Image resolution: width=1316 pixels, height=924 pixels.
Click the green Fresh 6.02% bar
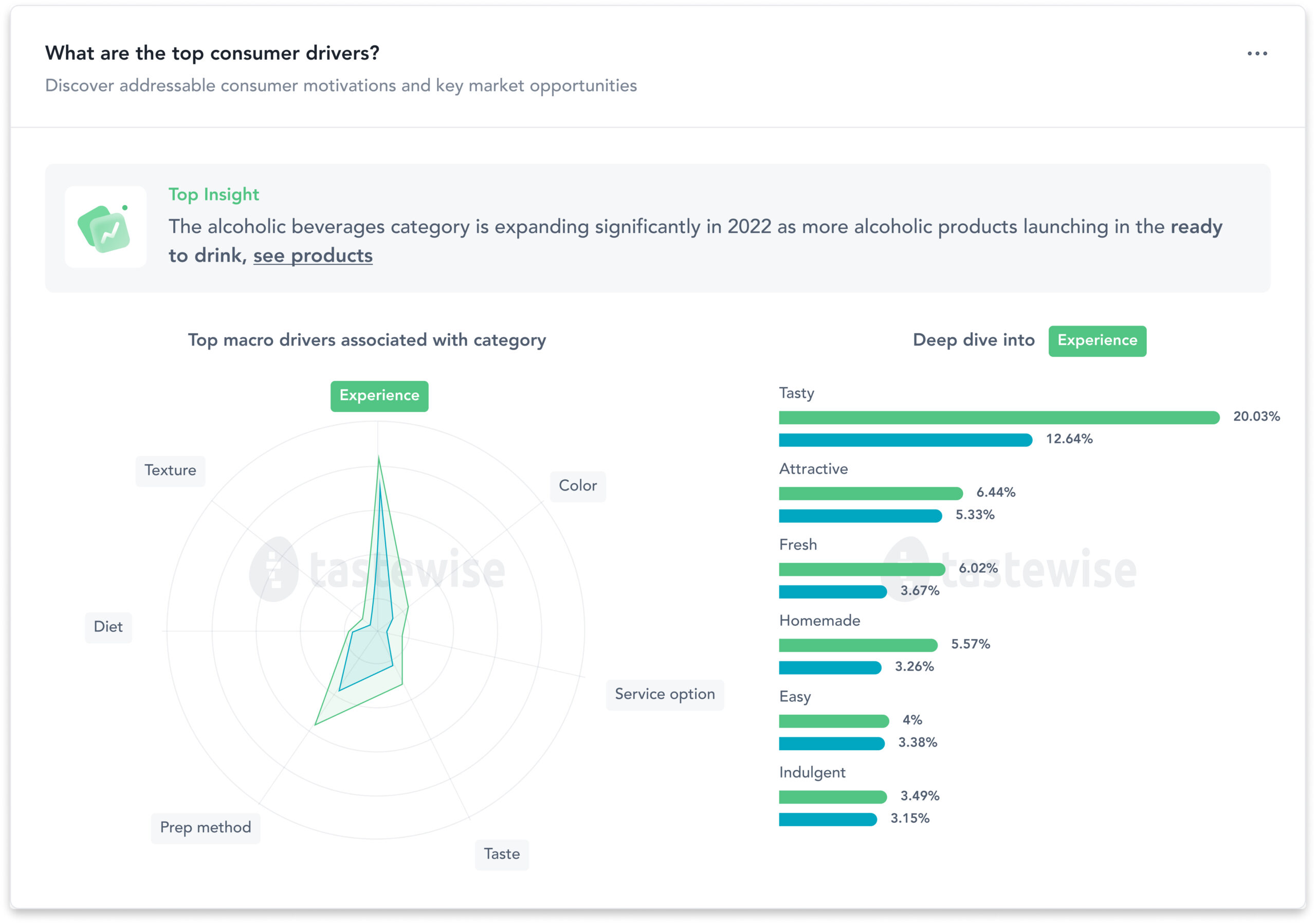pos(862,569)
